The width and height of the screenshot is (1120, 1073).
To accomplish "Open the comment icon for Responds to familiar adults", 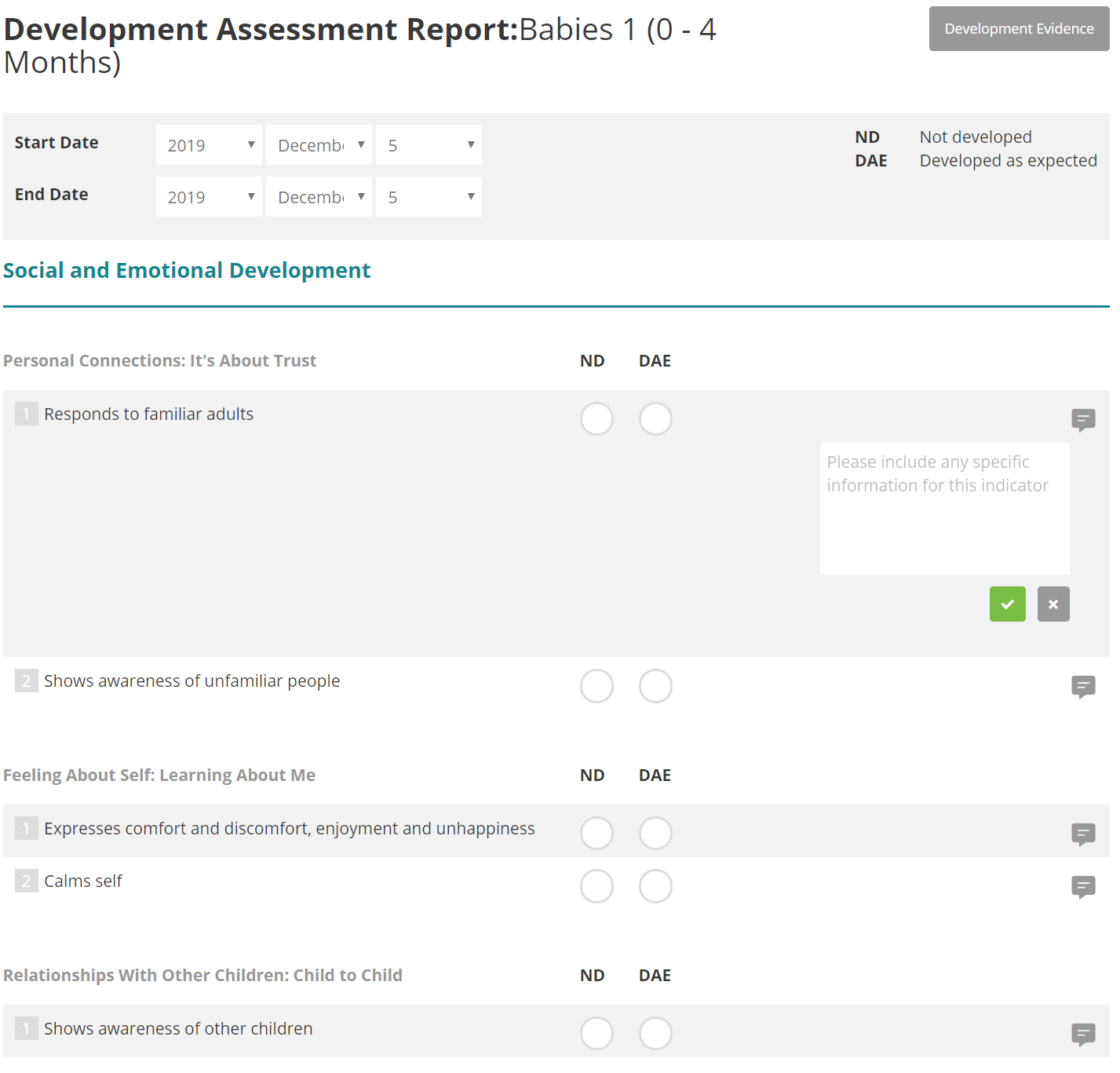I will tap(1083, 420).
